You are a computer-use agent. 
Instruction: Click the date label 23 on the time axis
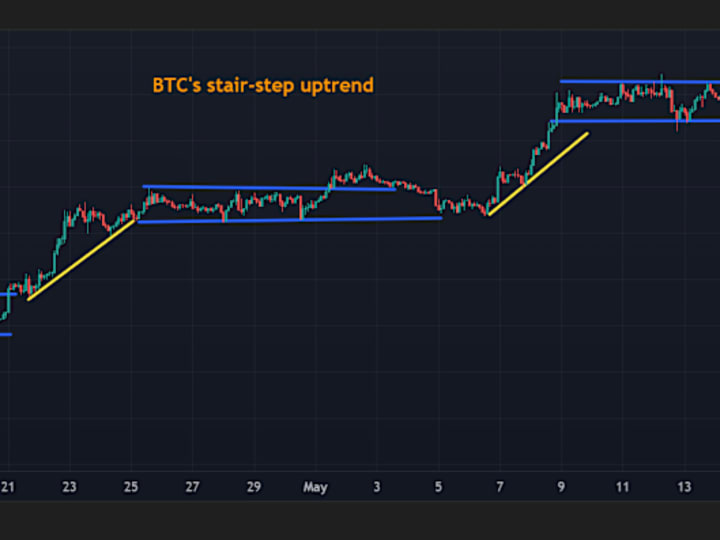69,487
